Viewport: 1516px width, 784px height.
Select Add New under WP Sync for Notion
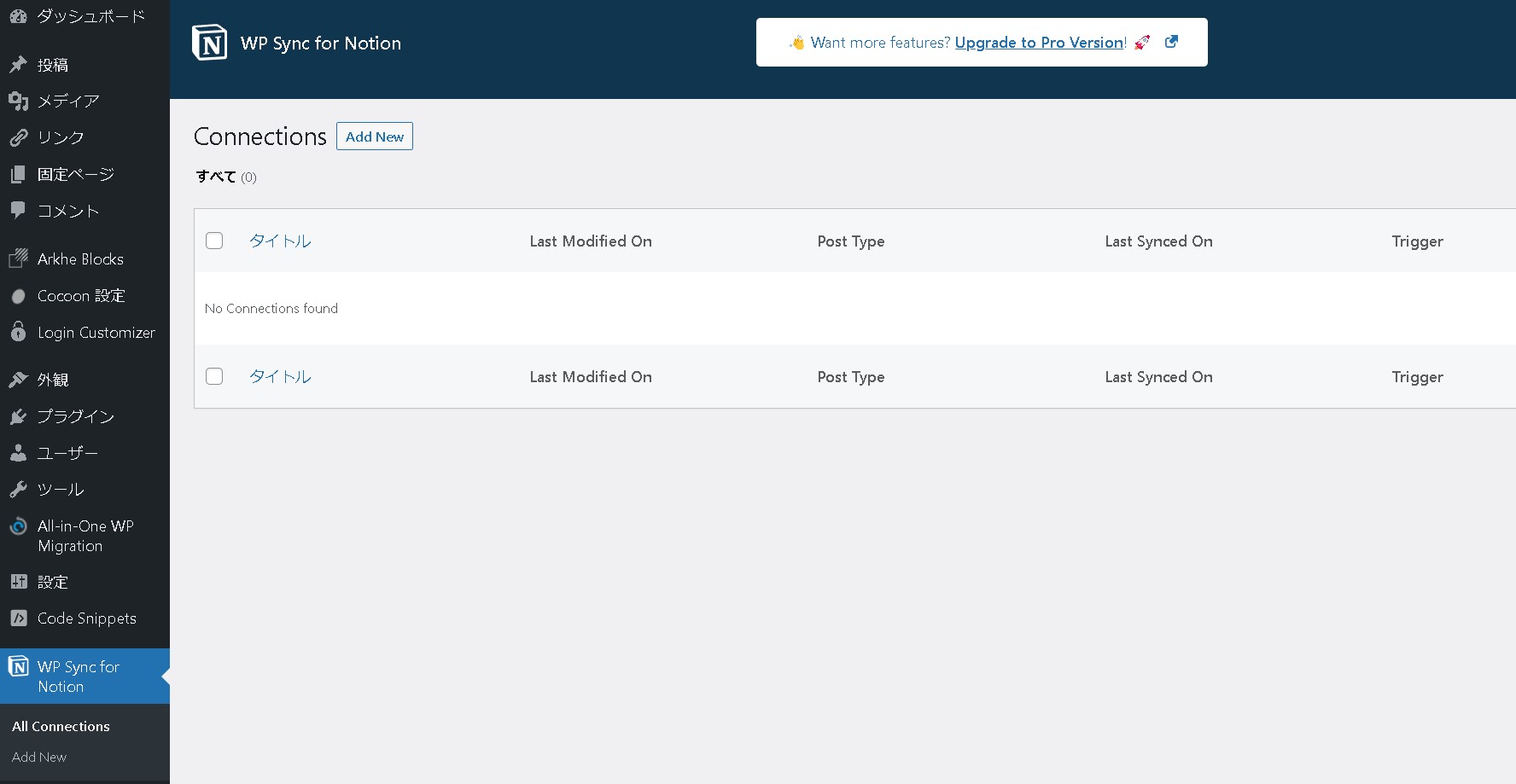(x=38, y=757)
